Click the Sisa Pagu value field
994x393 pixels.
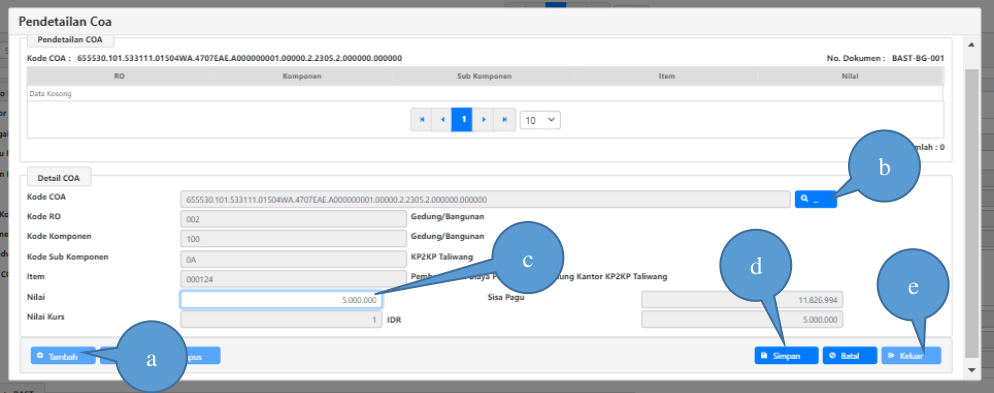[742, 300]
